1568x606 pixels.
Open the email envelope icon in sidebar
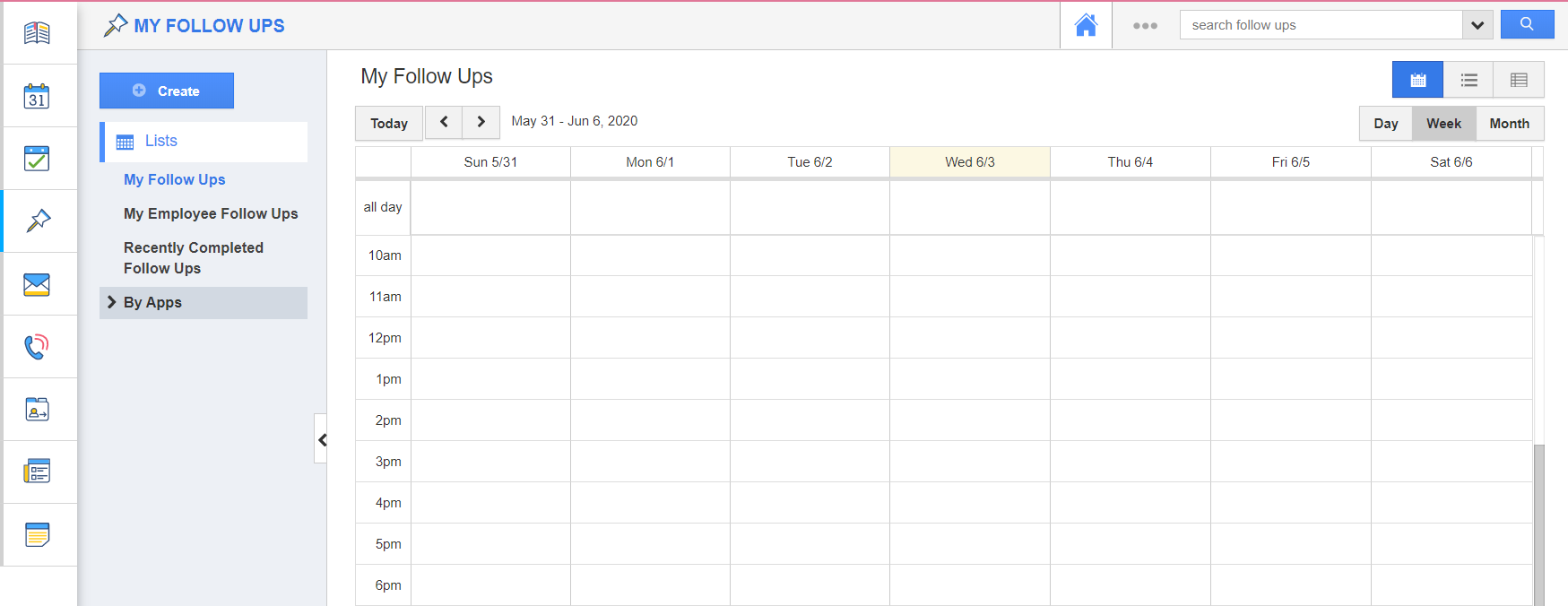click(x=37, y=284)
